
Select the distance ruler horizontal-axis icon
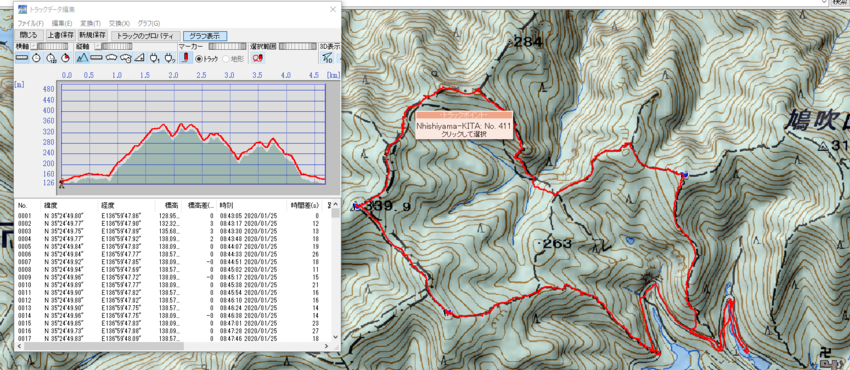[22, 57]
